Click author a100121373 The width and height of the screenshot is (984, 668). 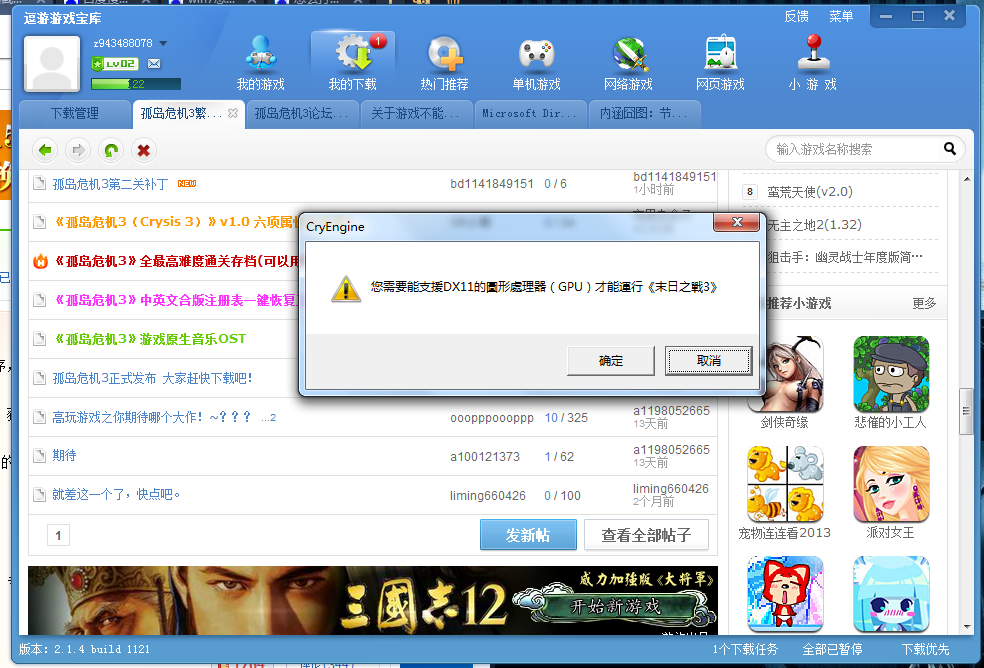point(485,457)
